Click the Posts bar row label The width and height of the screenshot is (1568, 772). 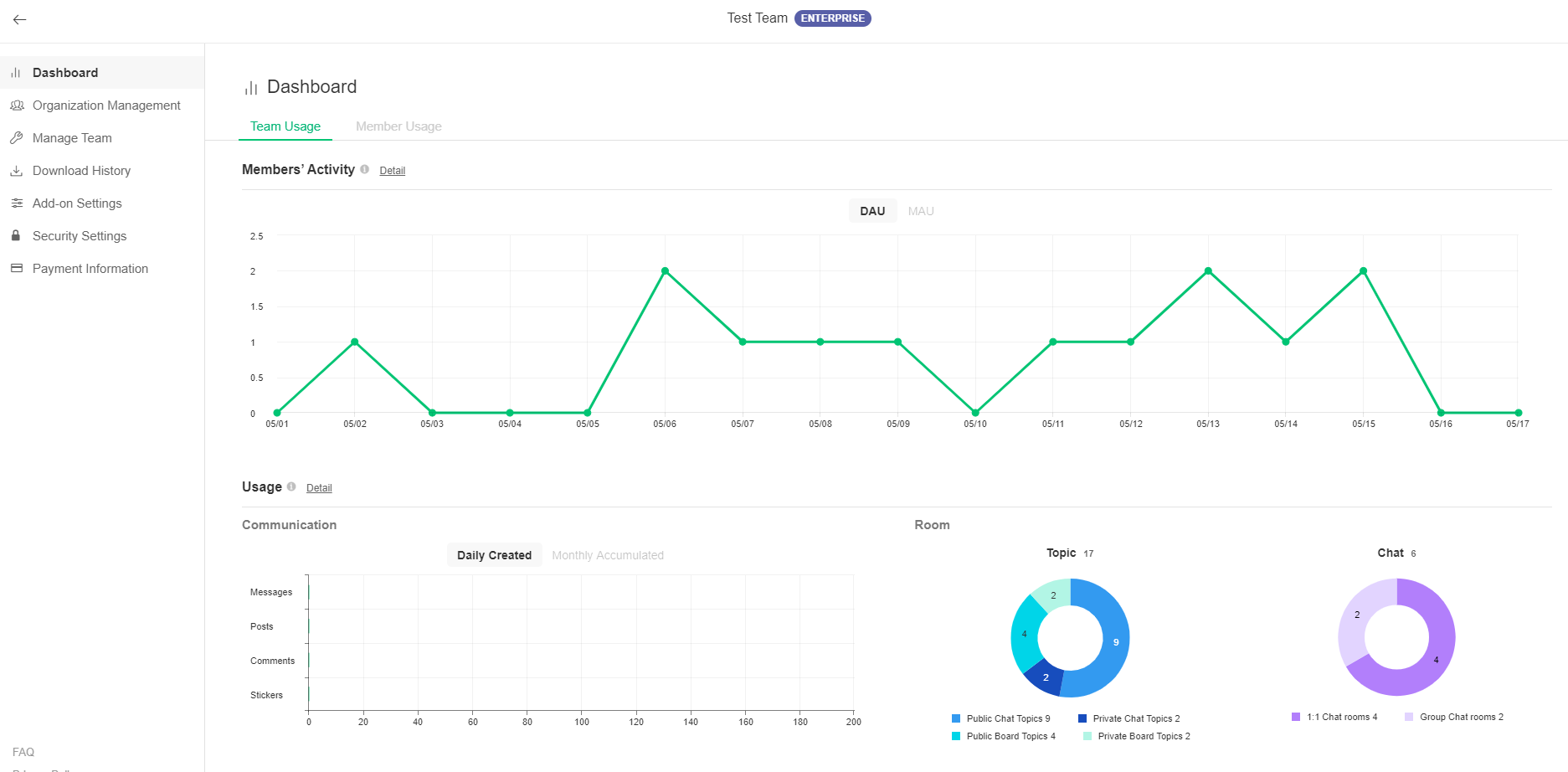tap(261, 626)
